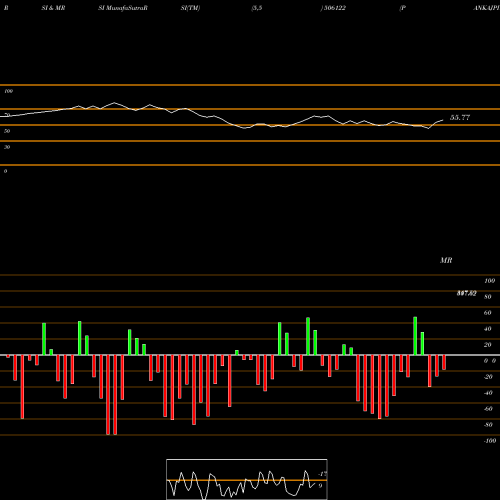This screenshot has height=500, width=500.
Task: Click the 0 level label on RSI chart
Action: click(5, 171)
